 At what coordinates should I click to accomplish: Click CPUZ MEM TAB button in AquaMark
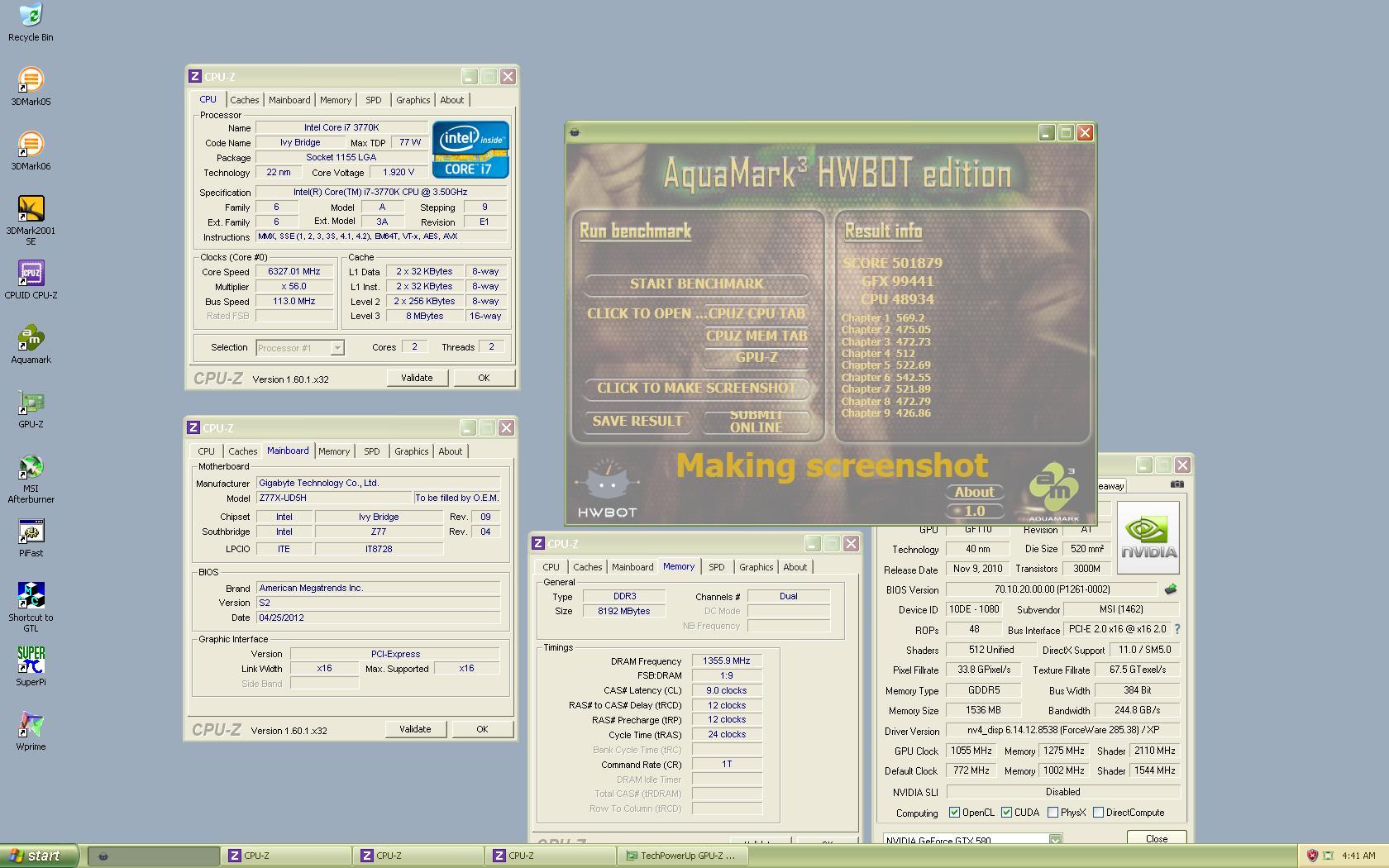click(x=756, y=336)
